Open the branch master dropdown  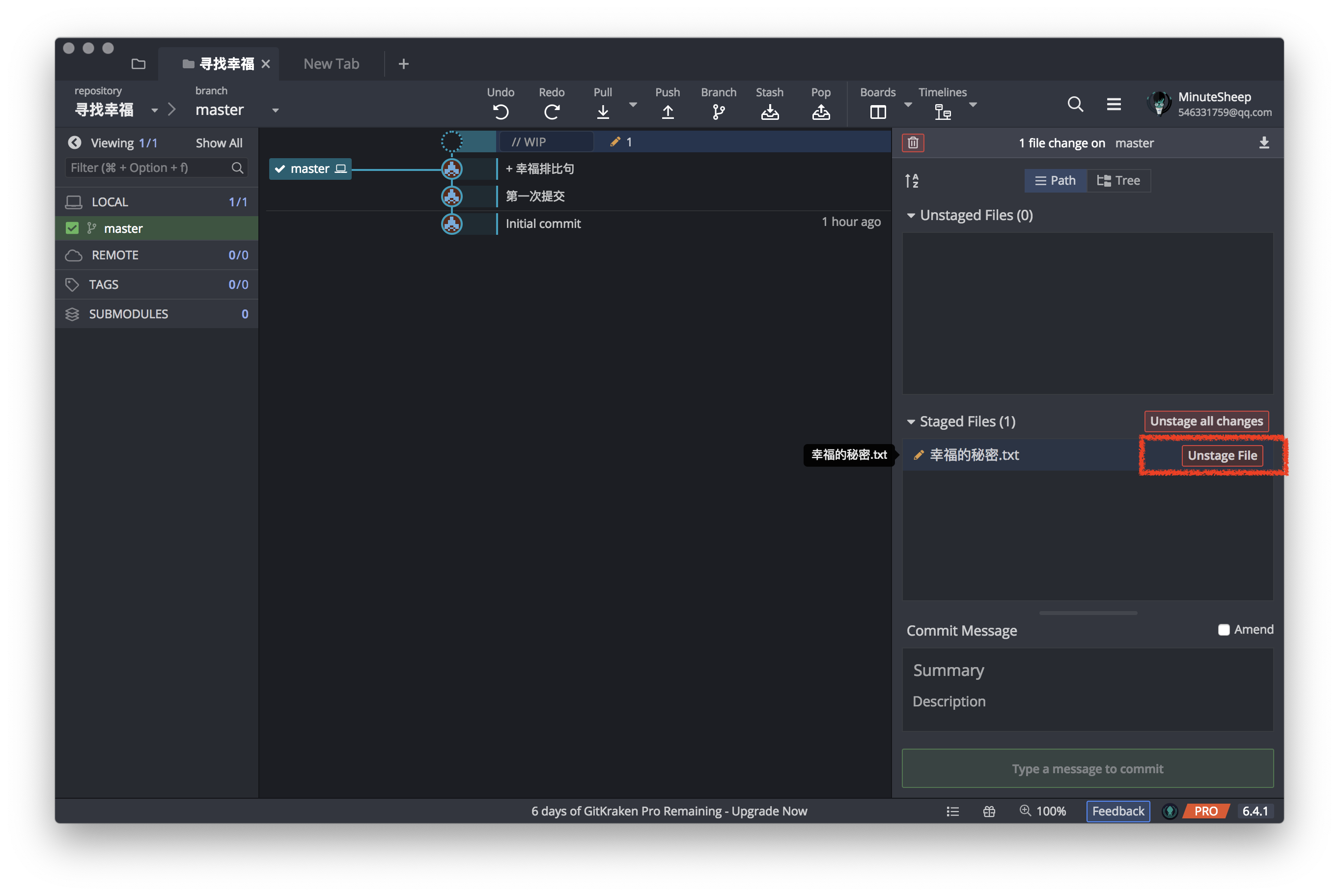click(x=276, y=111)
